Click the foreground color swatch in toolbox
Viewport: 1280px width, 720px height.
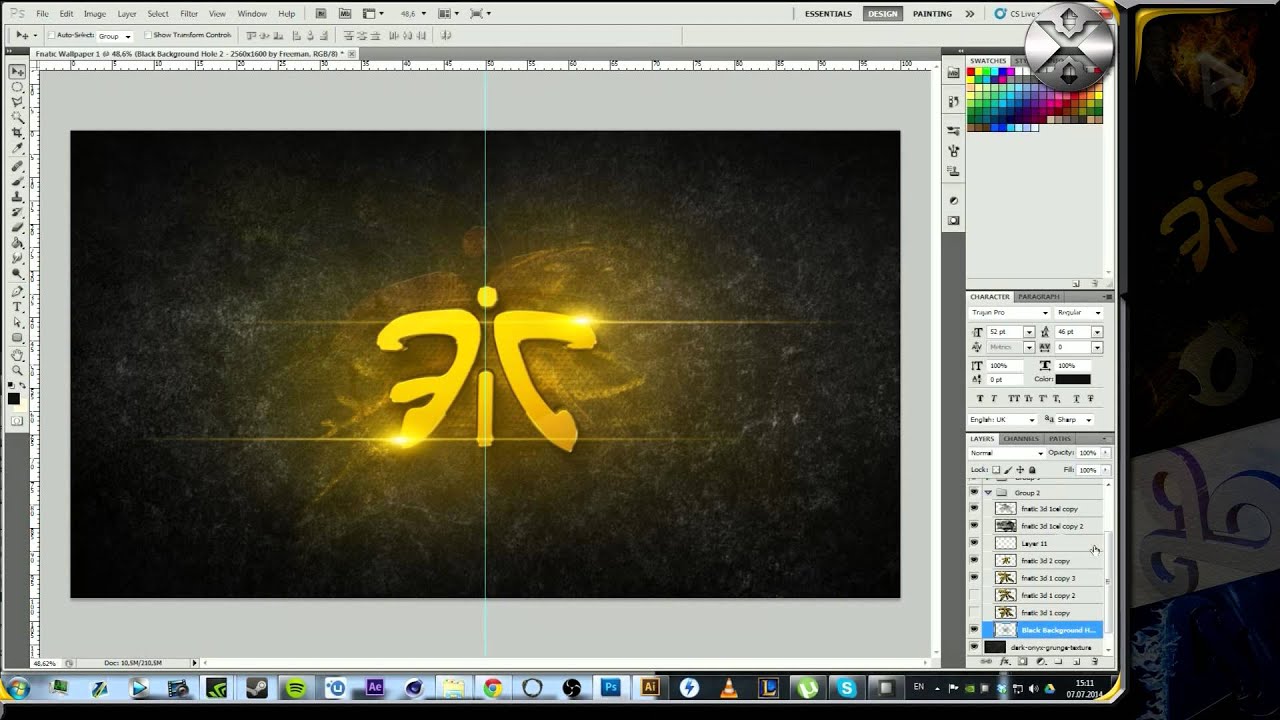pyautogui.click(x=14, y=399)
